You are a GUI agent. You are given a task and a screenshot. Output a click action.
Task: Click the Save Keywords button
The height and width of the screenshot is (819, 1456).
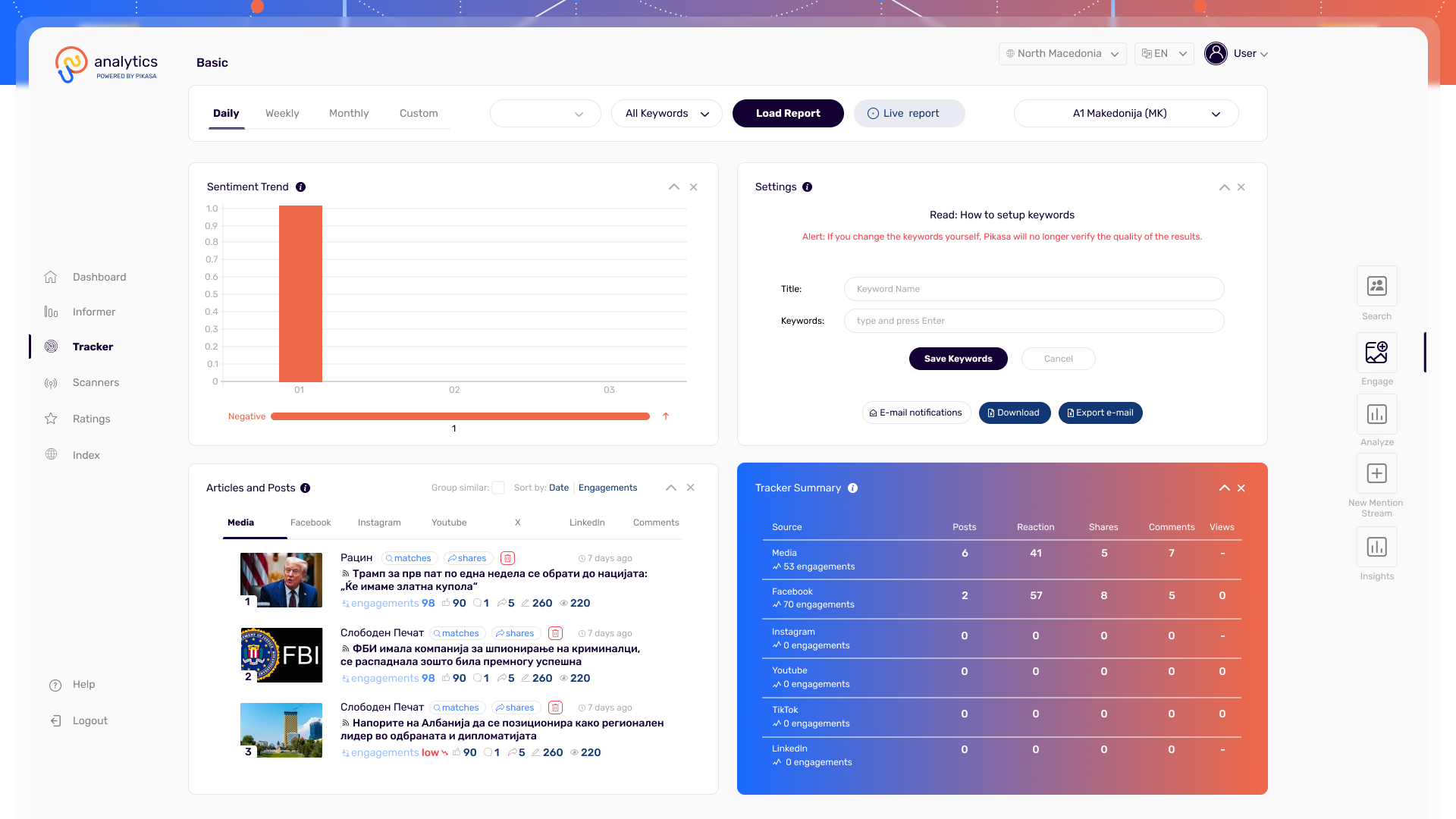point(958,358)
